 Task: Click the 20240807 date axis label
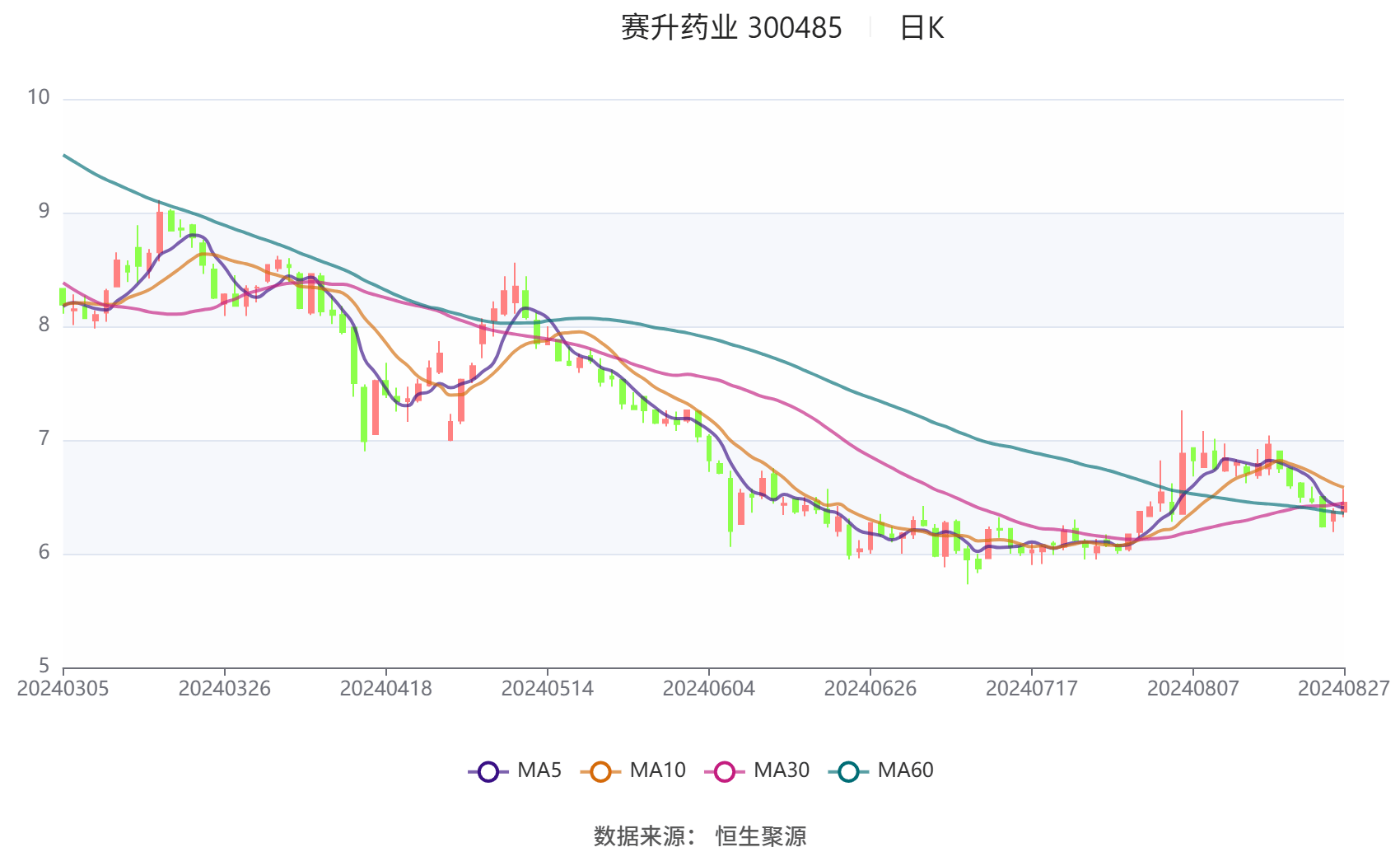click(1192, 689)
